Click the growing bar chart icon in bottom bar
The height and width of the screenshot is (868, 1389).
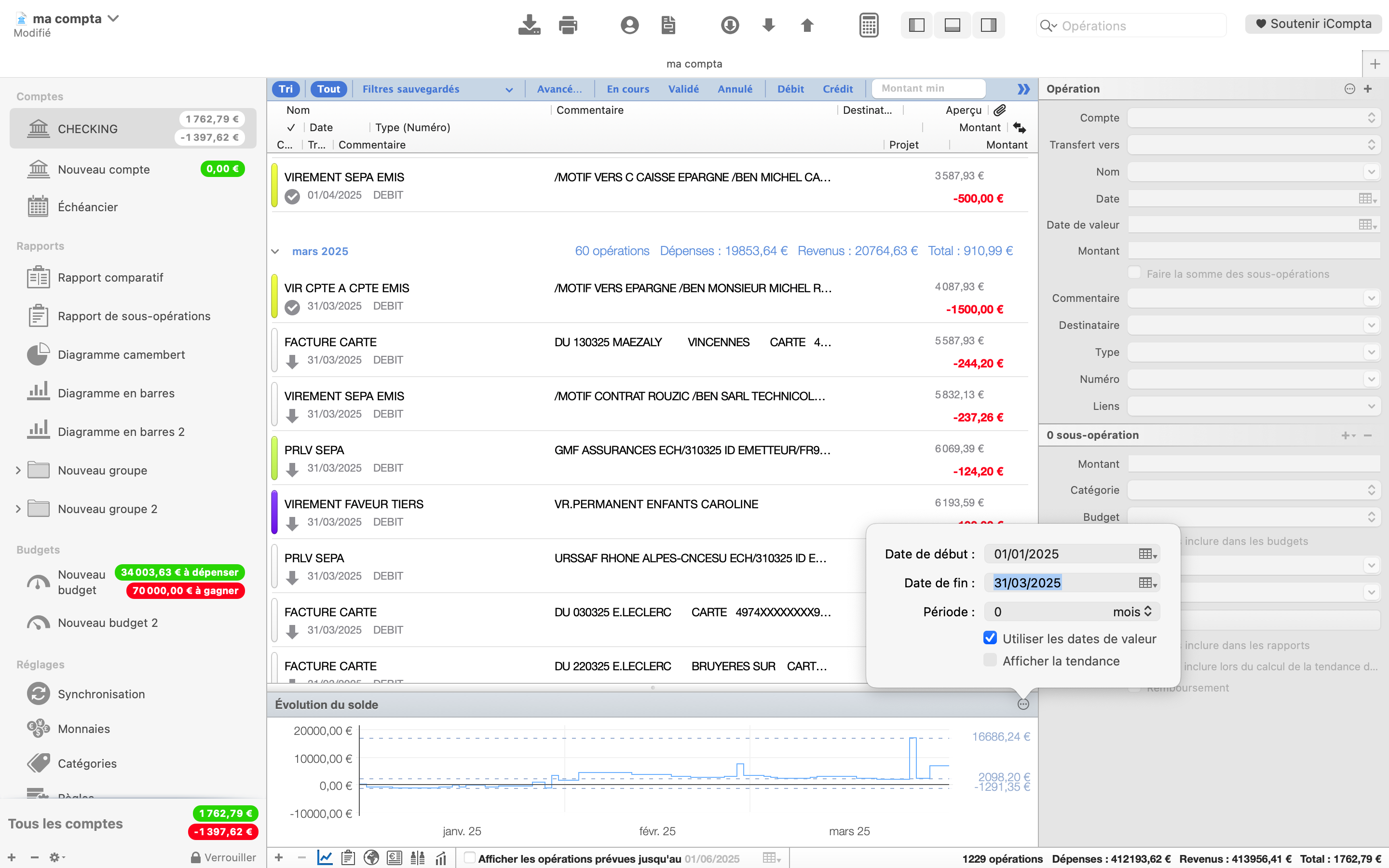[x=440, y=858]
